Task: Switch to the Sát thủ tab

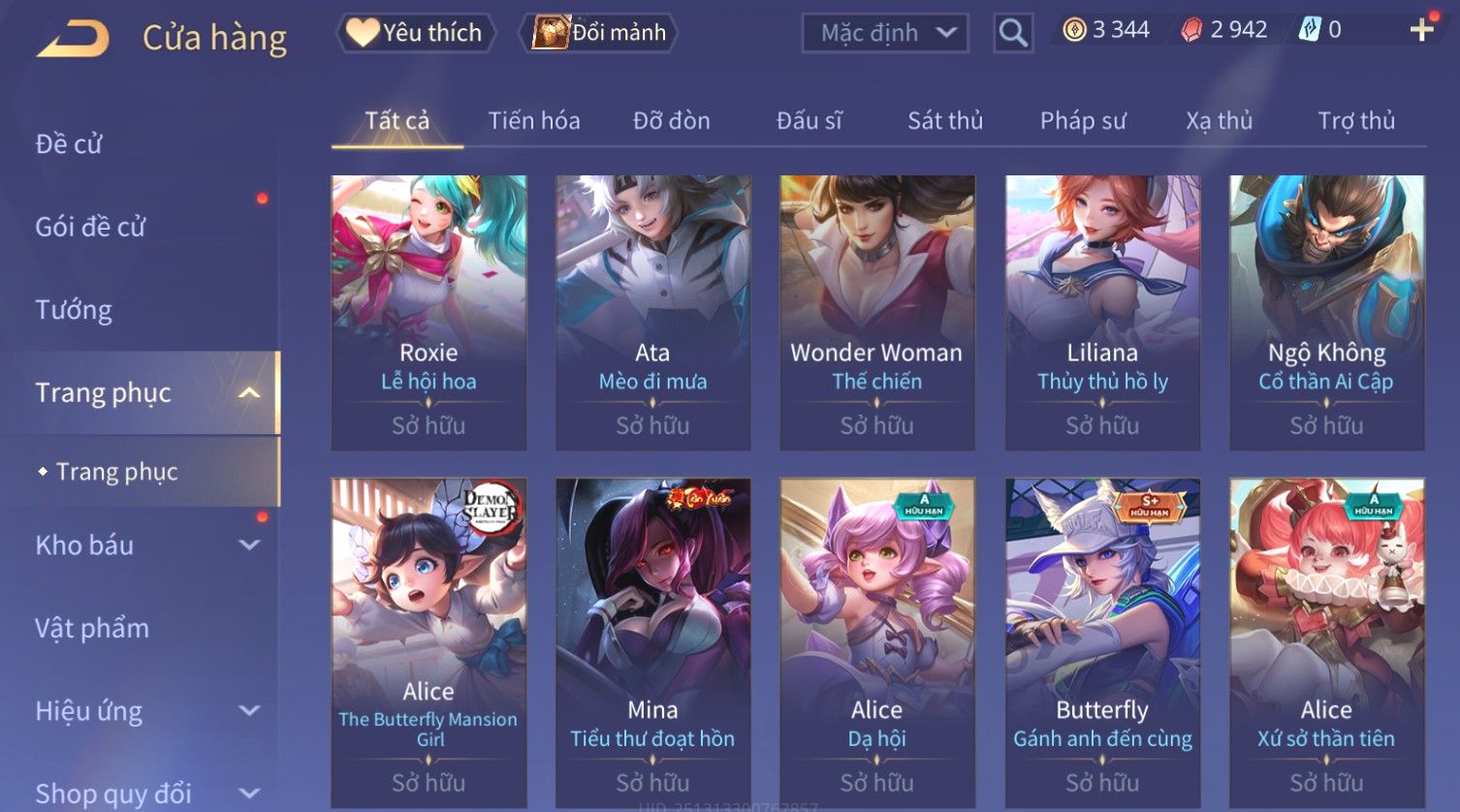Action: [945, 120]
